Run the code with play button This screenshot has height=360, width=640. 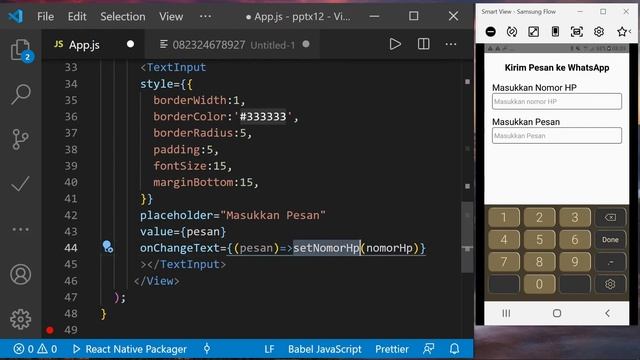tap(395, 44)
